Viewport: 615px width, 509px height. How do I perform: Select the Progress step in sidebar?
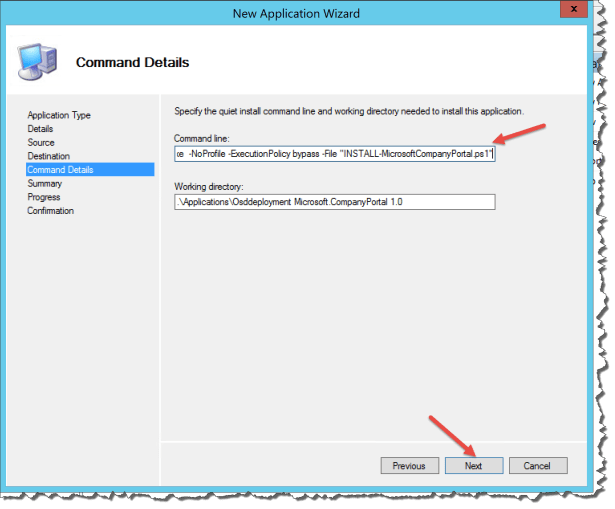[44, 197]
